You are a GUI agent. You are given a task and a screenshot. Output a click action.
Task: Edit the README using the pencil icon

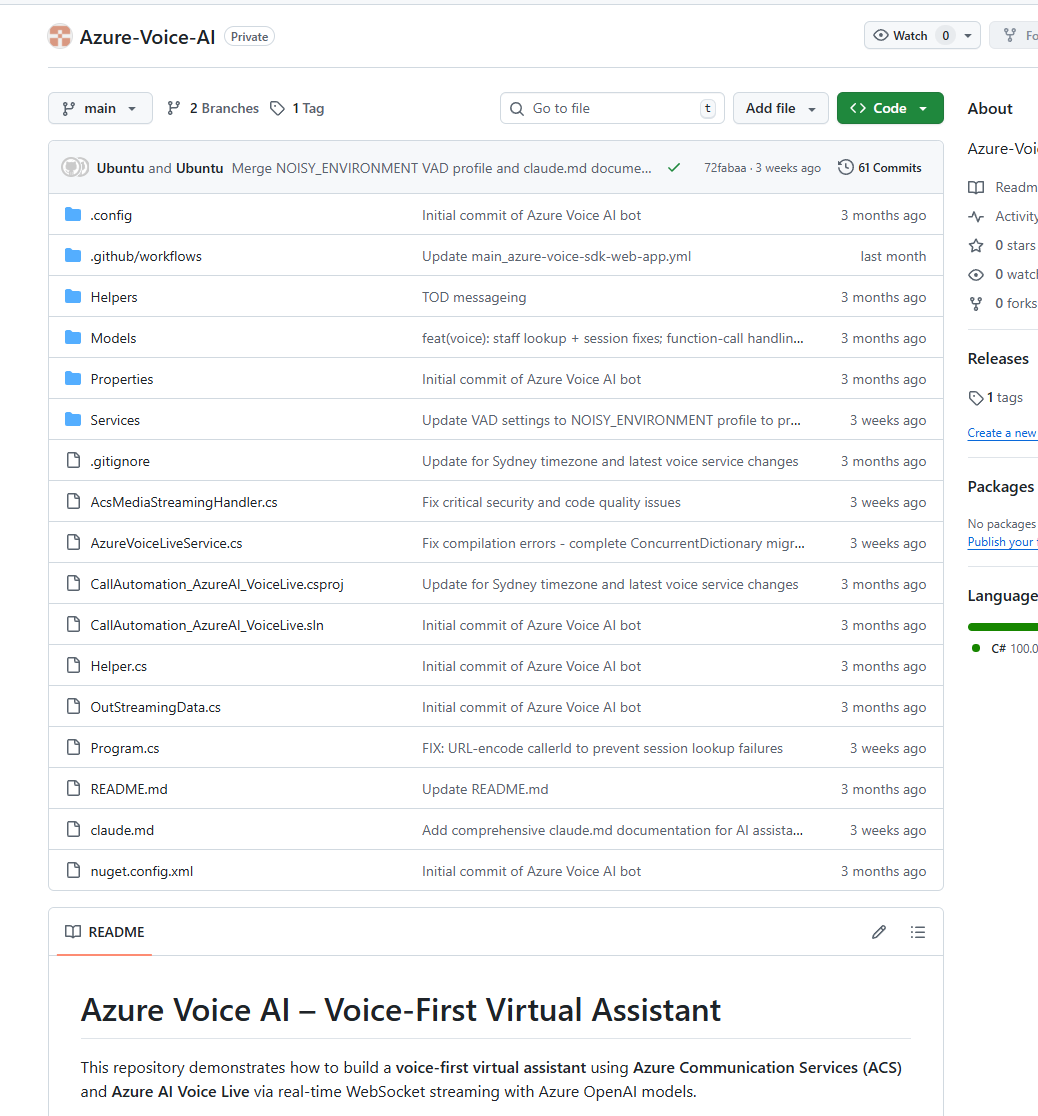coord(878,931)
